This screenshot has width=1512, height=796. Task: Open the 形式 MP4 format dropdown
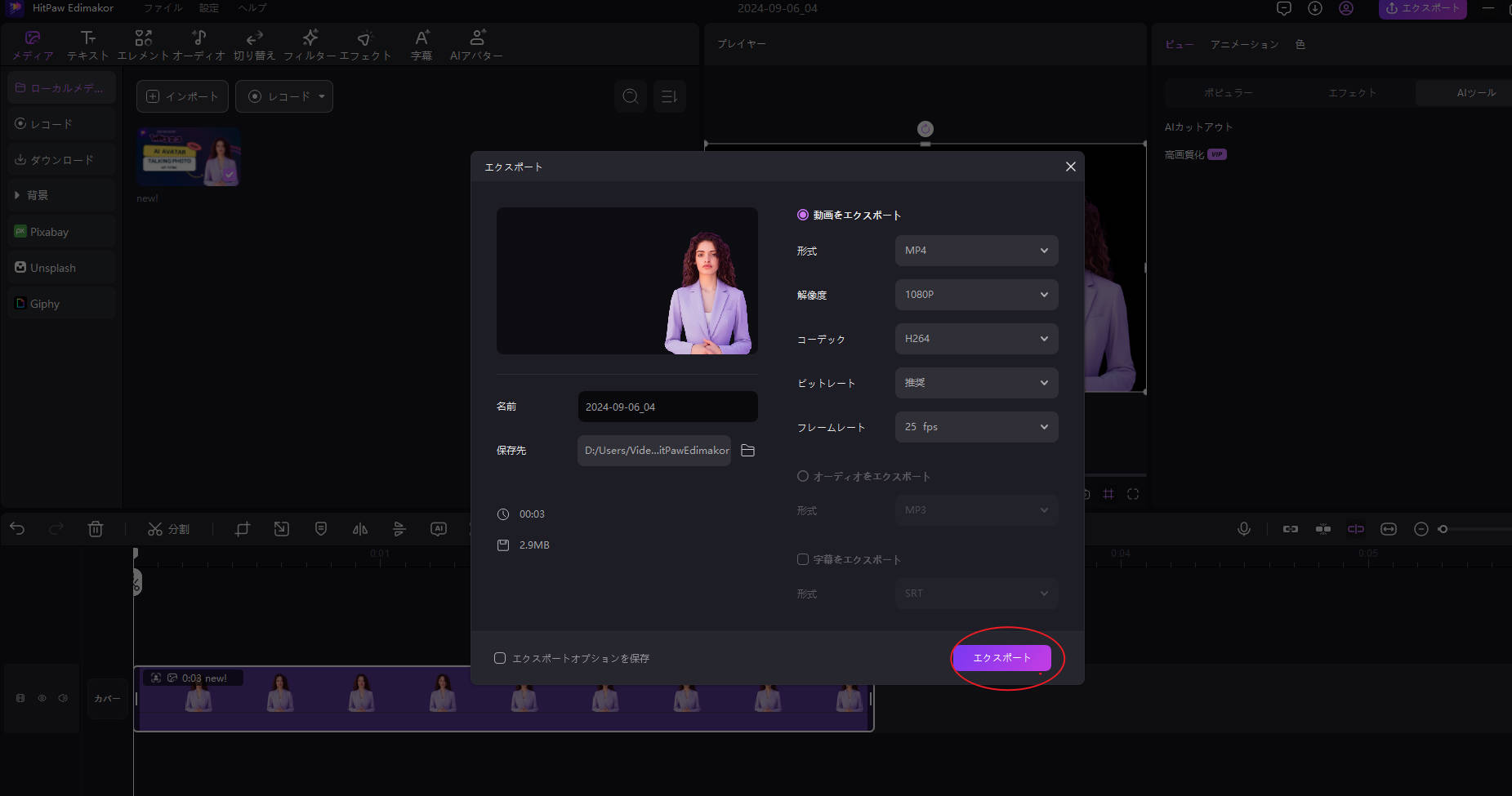(x=976, y=251)
